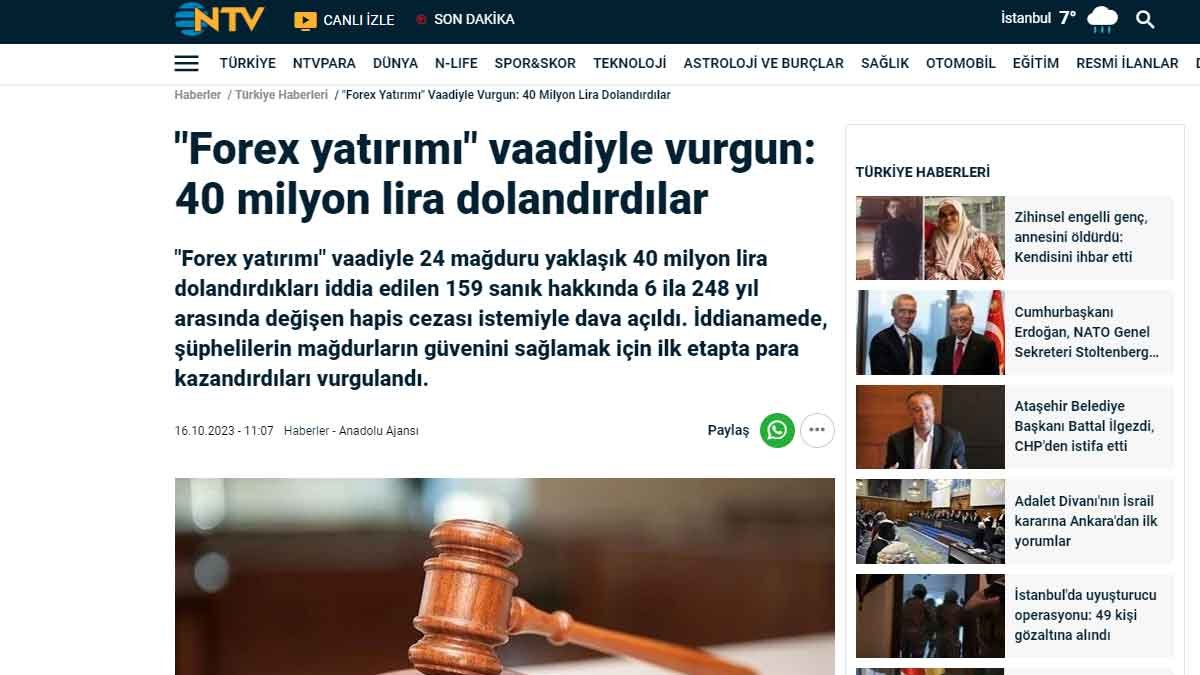Click the gavel article main image
The image size is (1200, 675).
pyautogui.click(x=505, y=576)
